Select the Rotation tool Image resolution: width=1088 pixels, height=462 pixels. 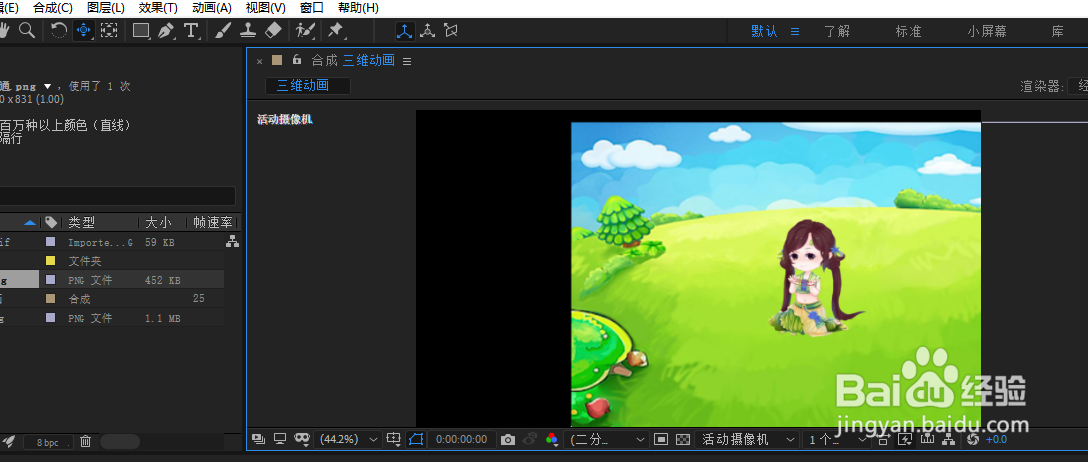tap(59, 31)
